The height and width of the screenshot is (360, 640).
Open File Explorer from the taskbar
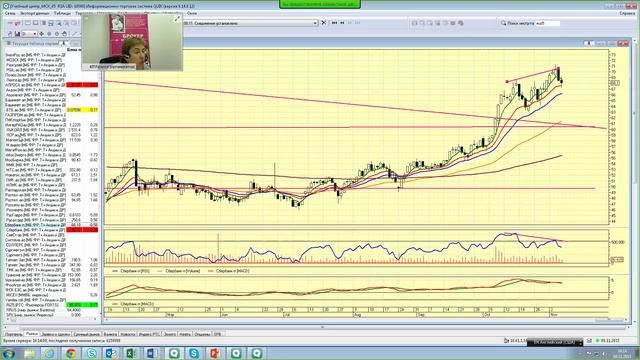pyautogui.click(x=29, y=353)
